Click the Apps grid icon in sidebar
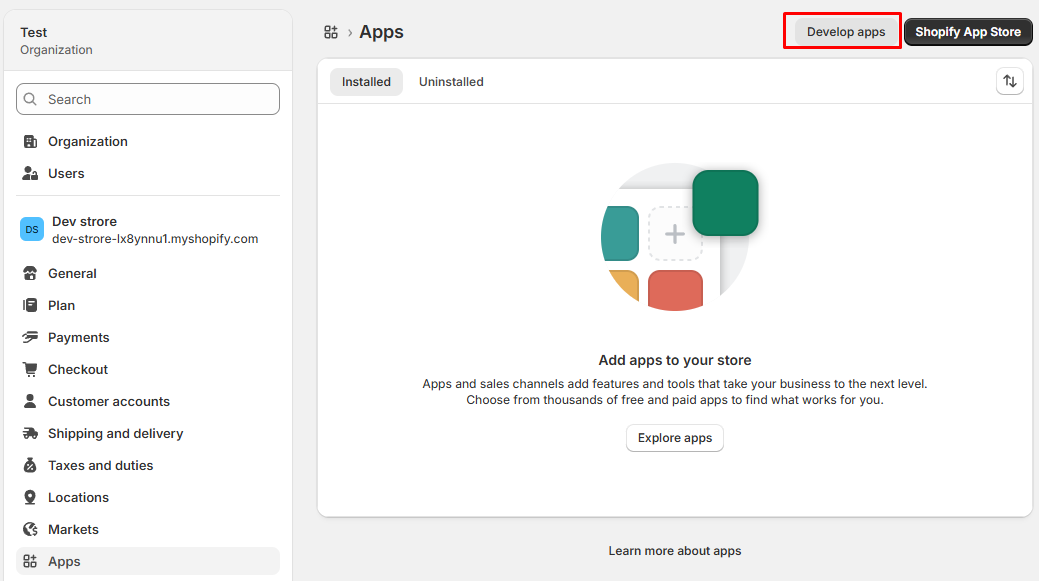The width and height of the screenshot is (1039, 581). pos(30,562)
